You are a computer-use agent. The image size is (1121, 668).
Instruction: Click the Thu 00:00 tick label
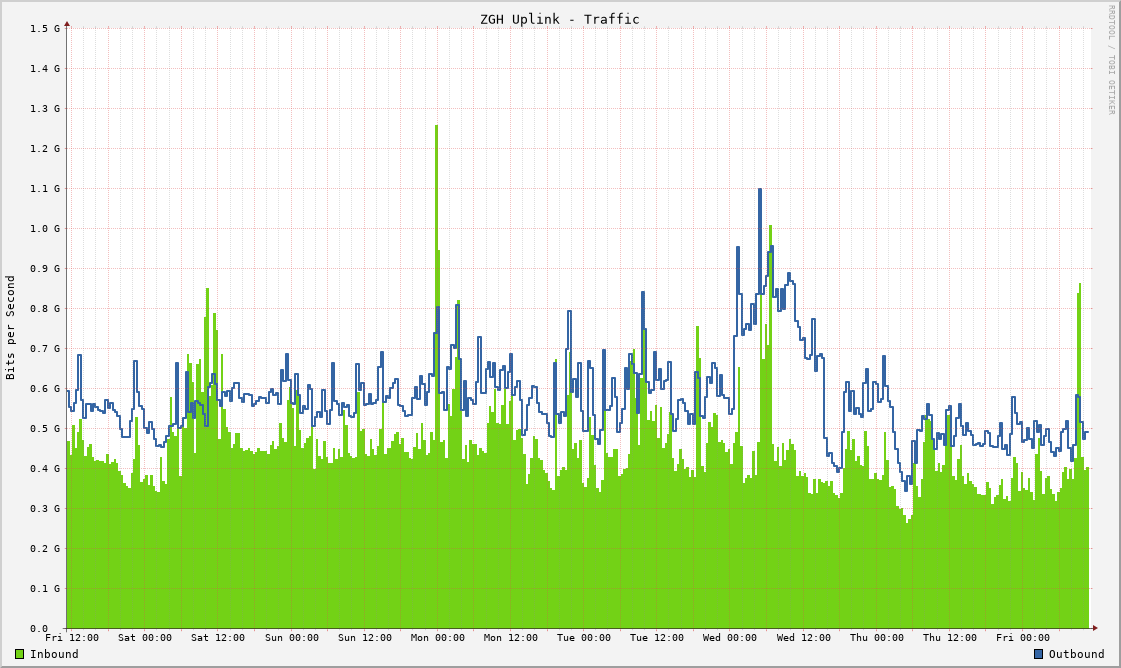pos(877,637)
